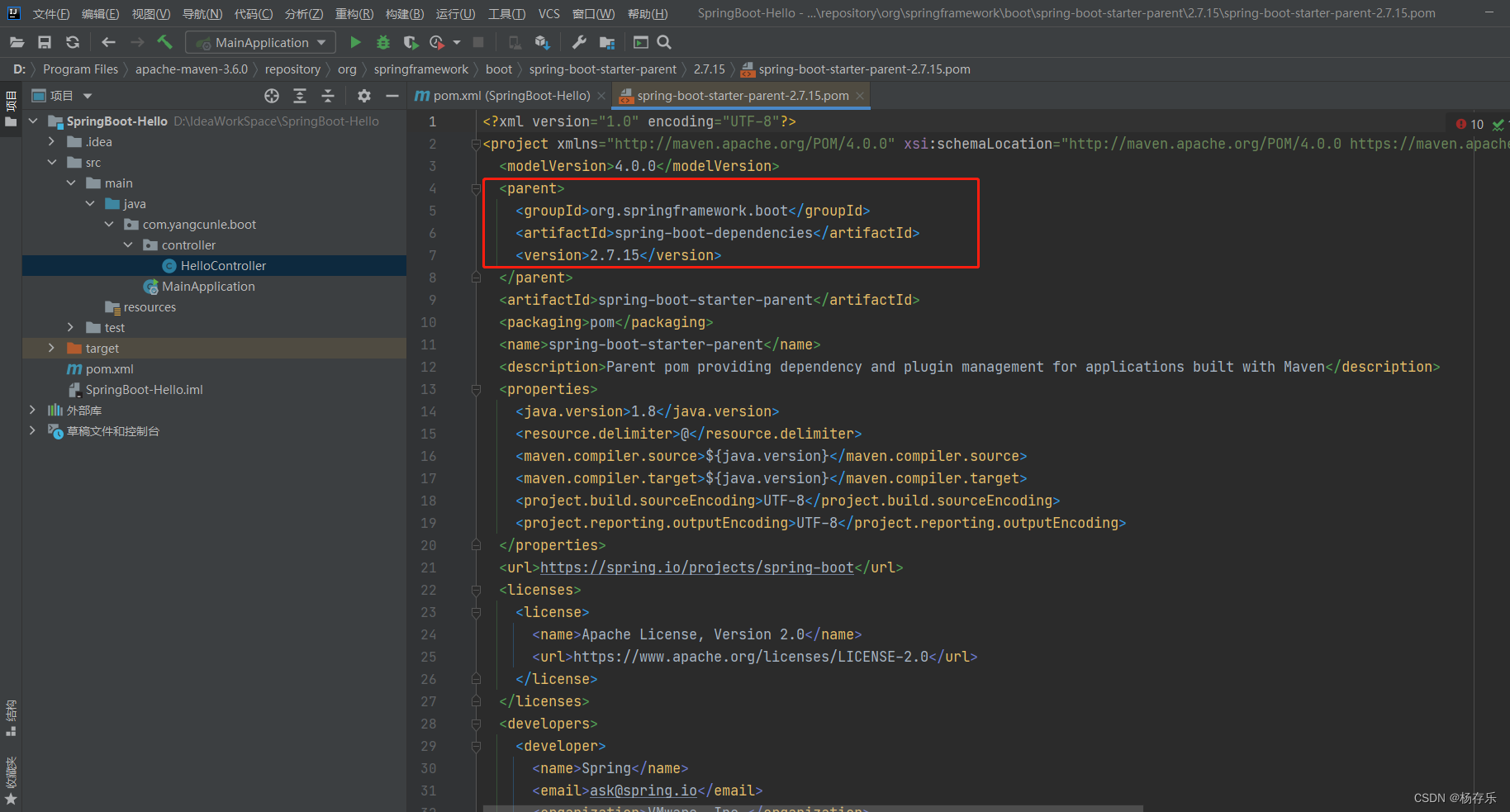Collapse the src folder

tap(52, 162)
